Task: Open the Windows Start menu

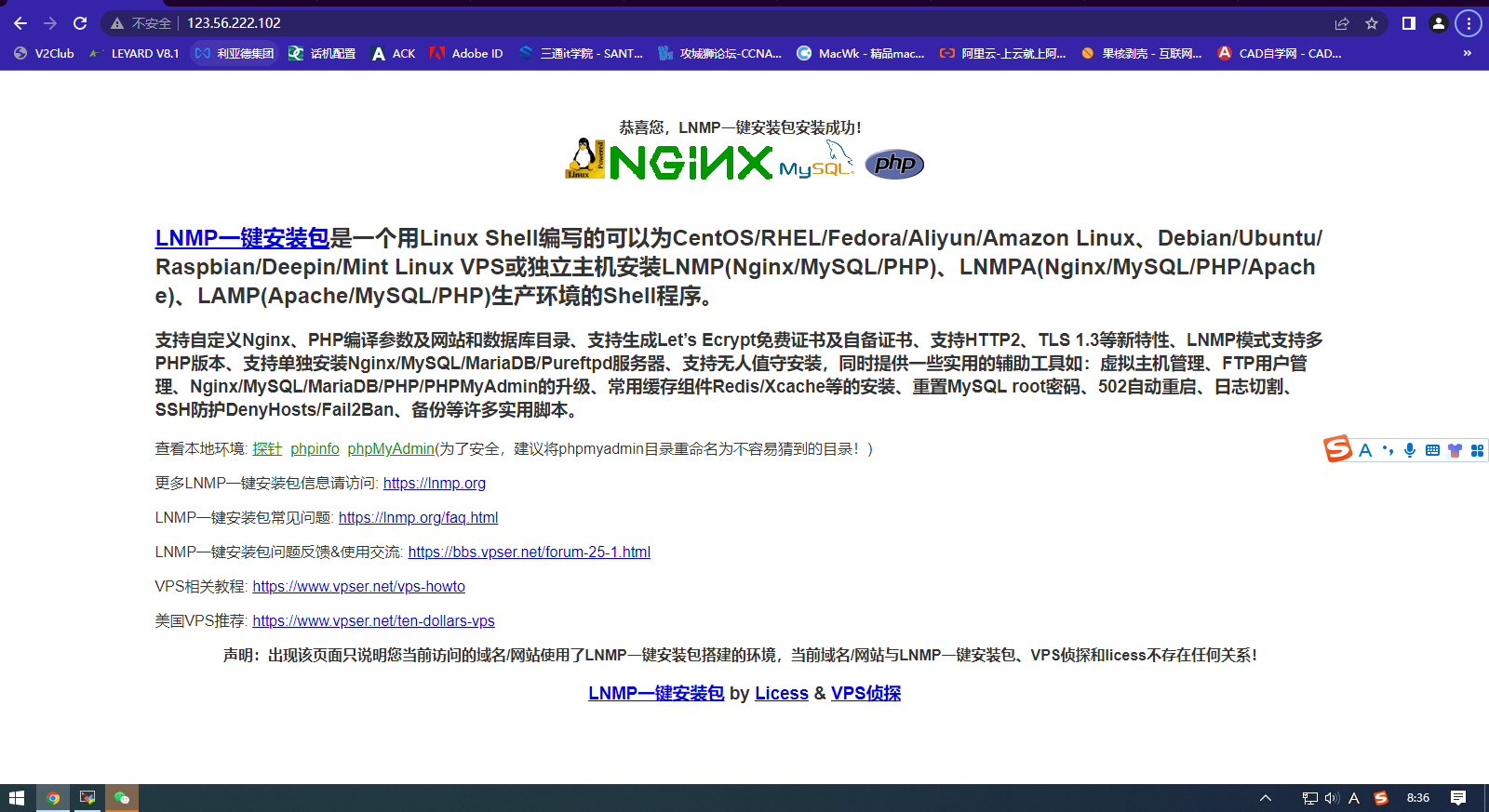Action: (x=17, y=798)
